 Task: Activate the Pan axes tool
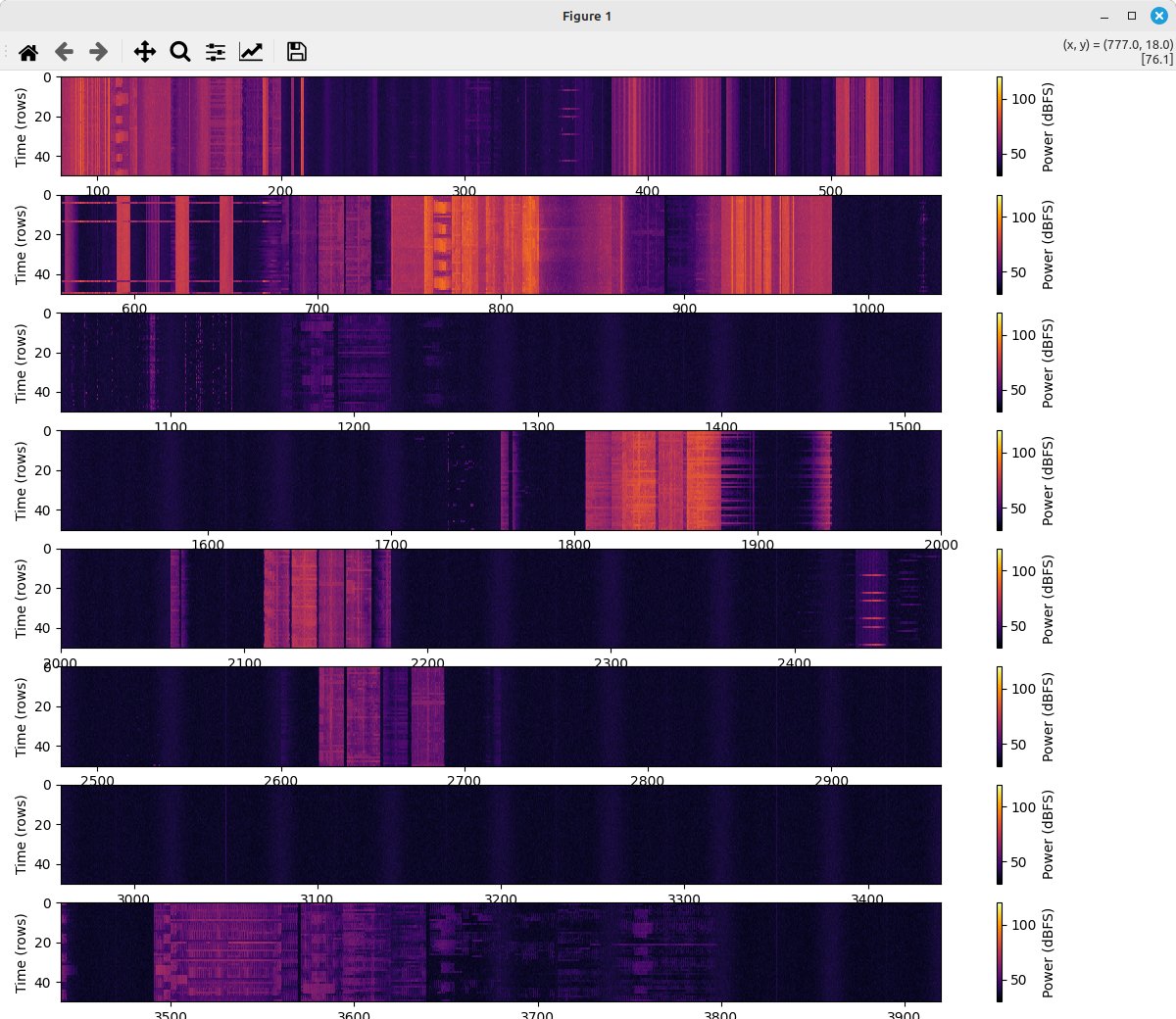point(145,52)
